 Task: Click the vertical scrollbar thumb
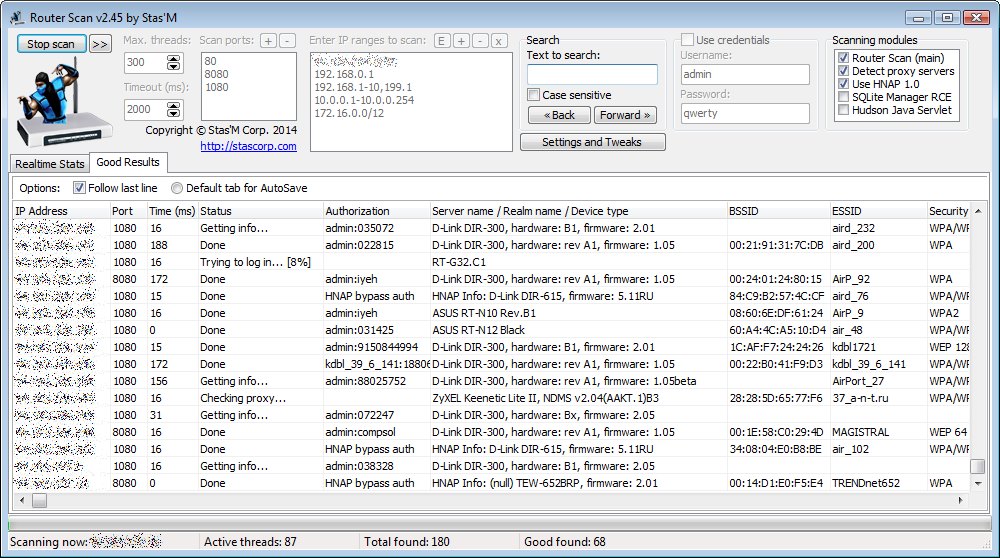click(978, 466)
